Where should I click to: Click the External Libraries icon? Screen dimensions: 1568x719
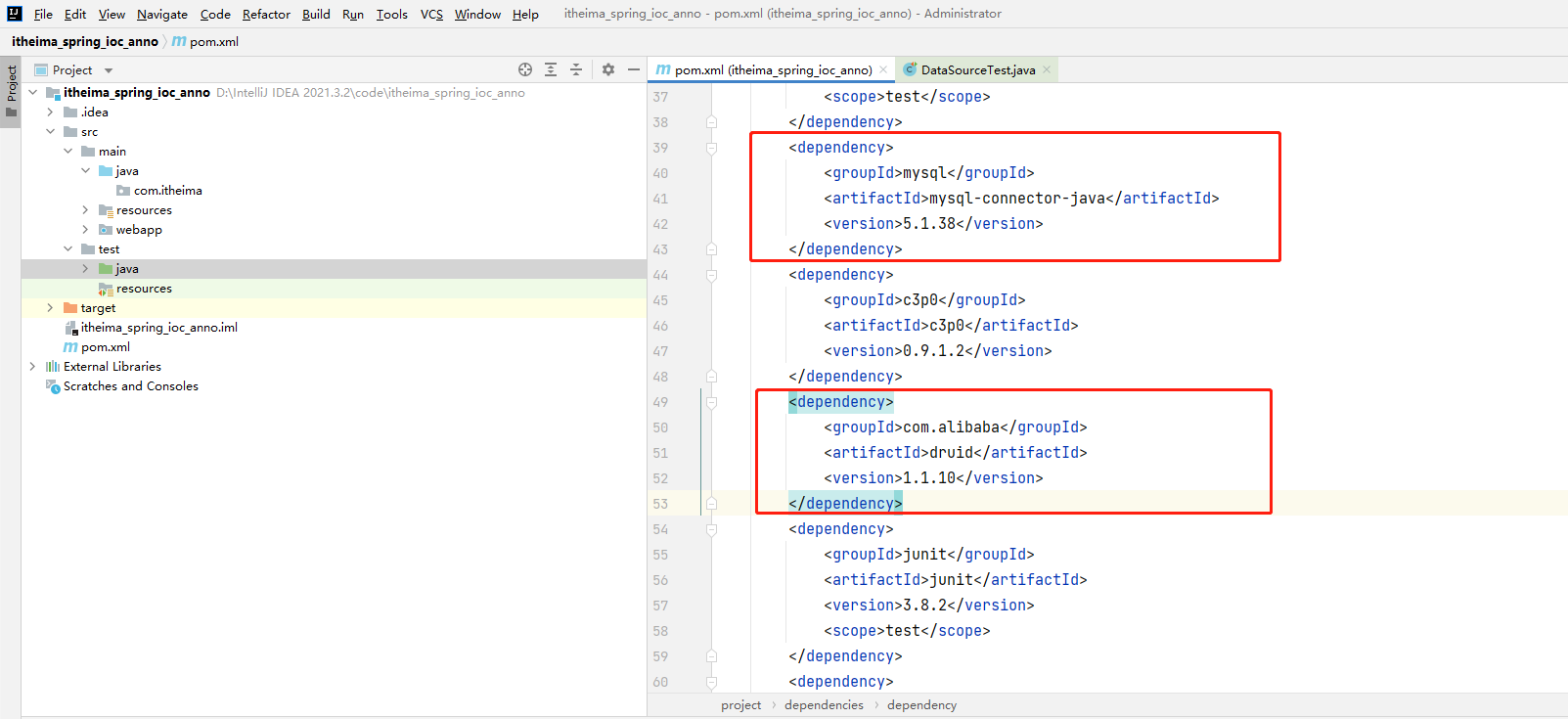(x=53, y=367)
